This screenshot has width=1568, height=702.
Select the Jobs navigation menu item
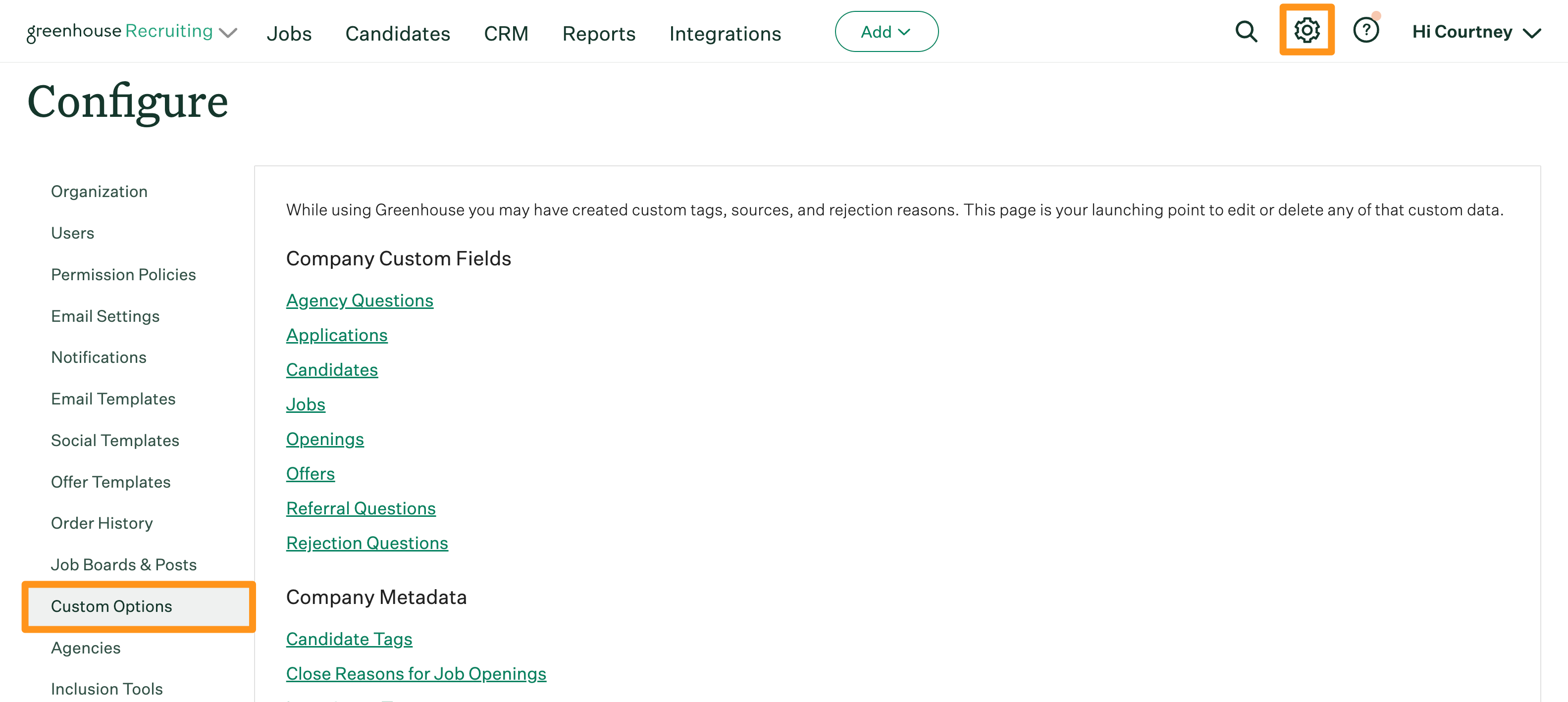290,30
